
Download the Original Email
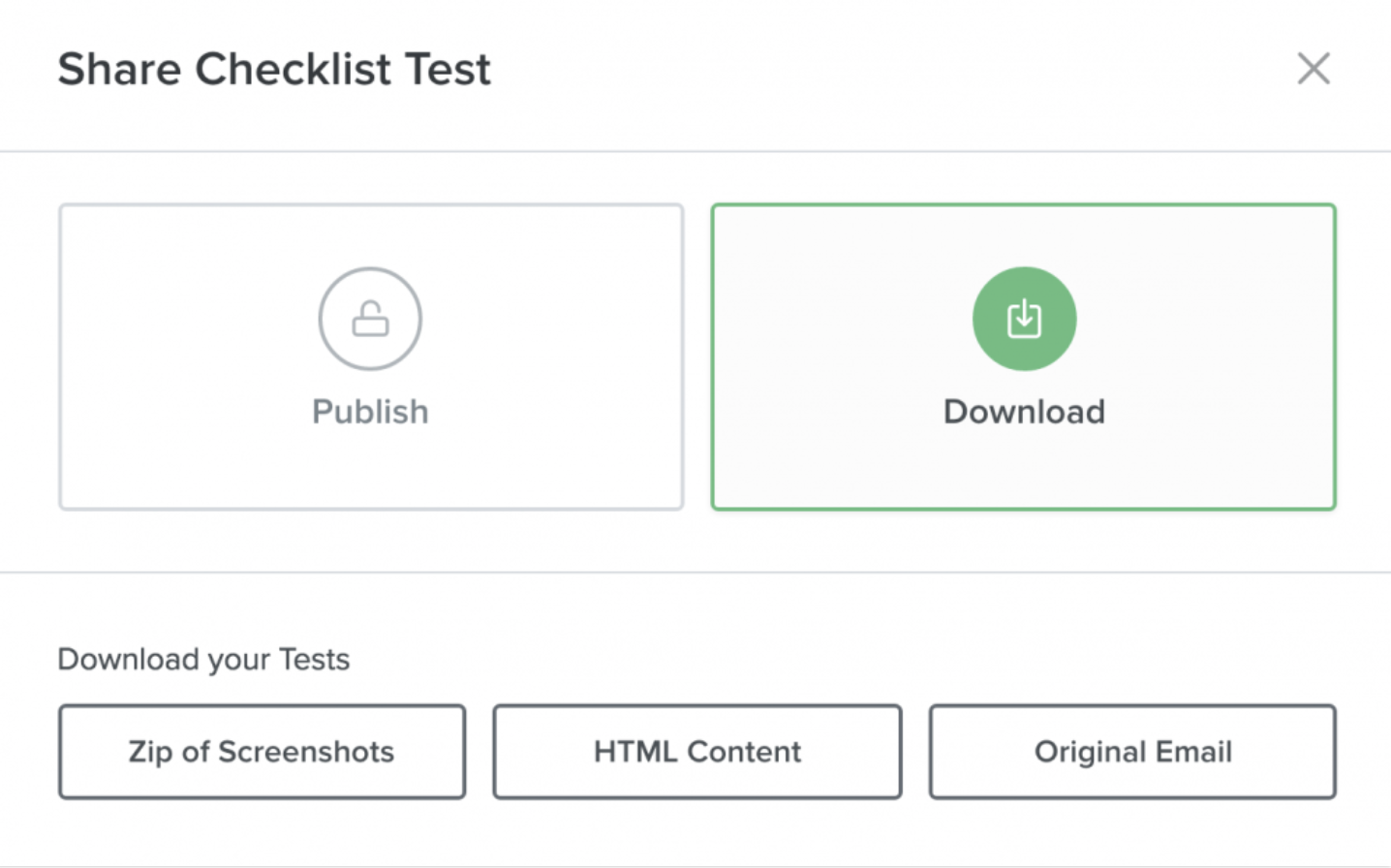(1131, 751)
